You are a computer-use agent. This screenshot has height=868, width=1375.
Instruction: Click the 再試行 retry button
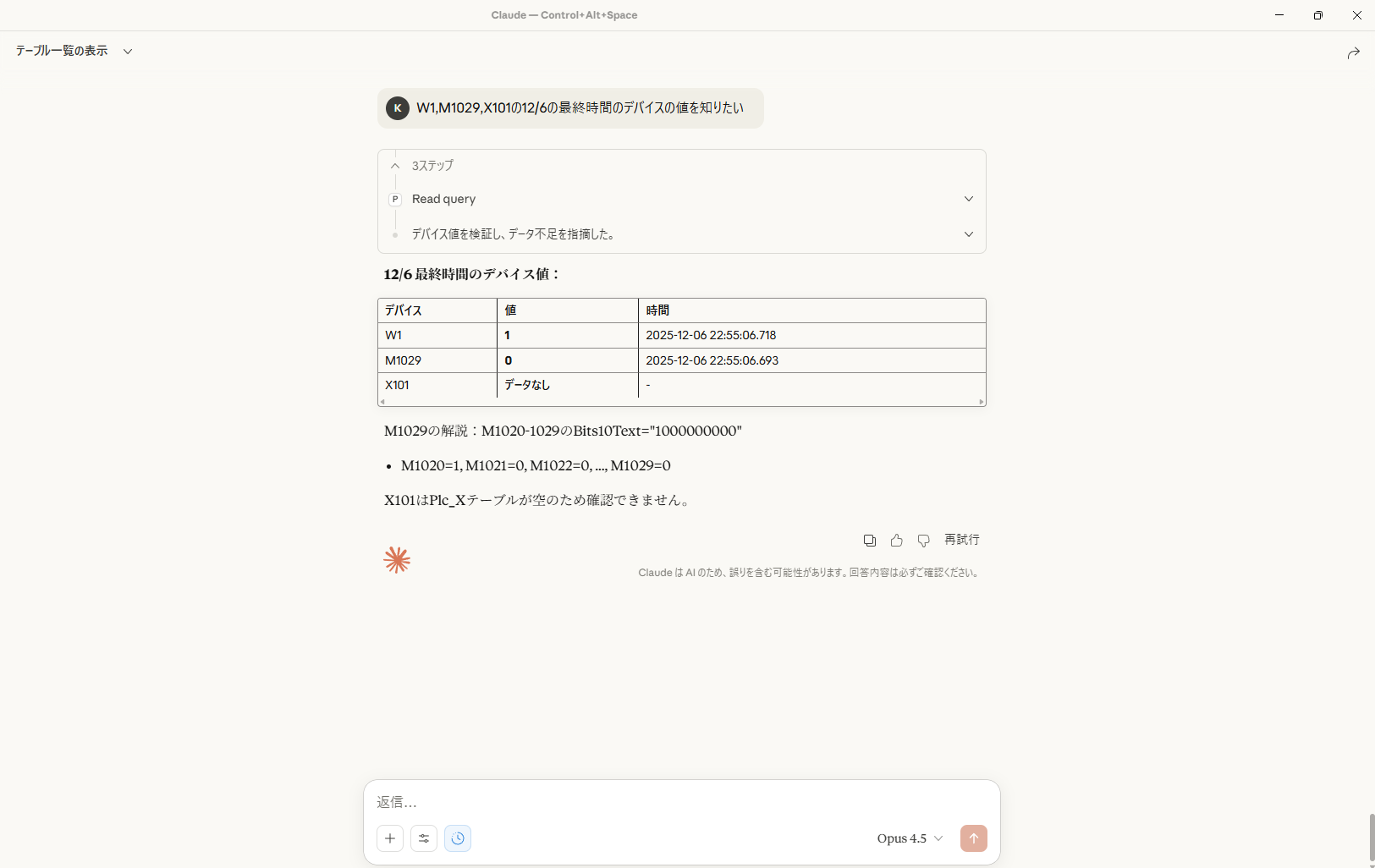(x=961, y=540)
